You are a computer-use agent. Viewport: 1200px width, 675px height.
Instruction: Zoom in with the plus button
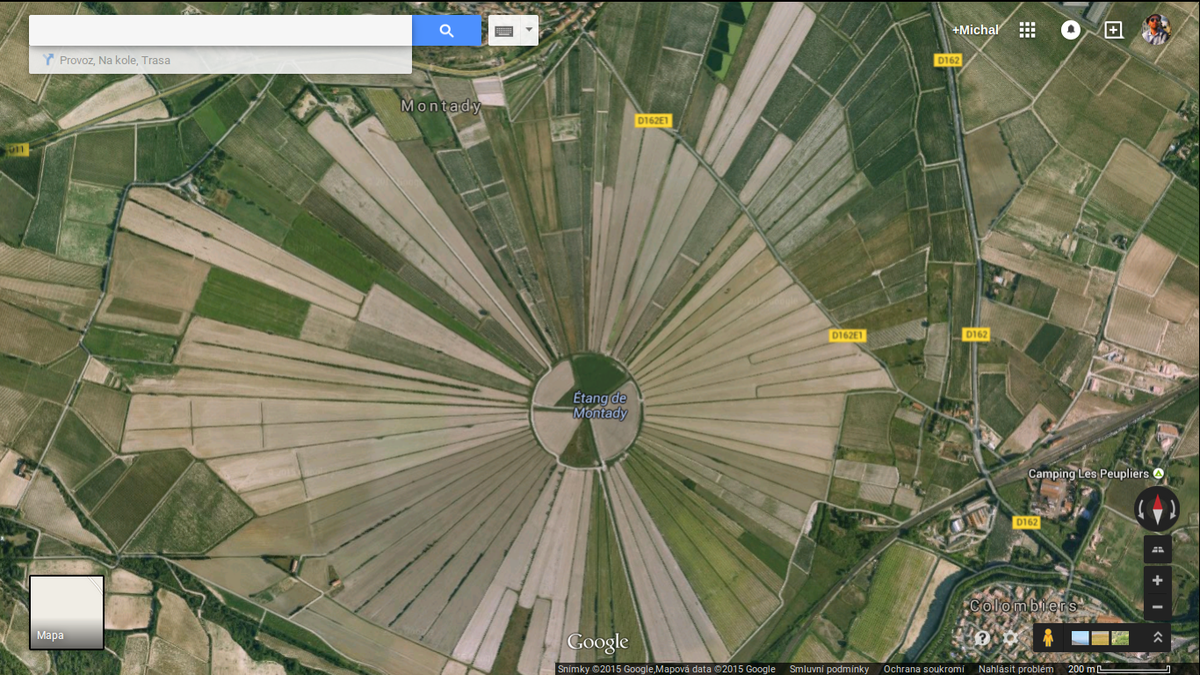[x=1157, y=580]
